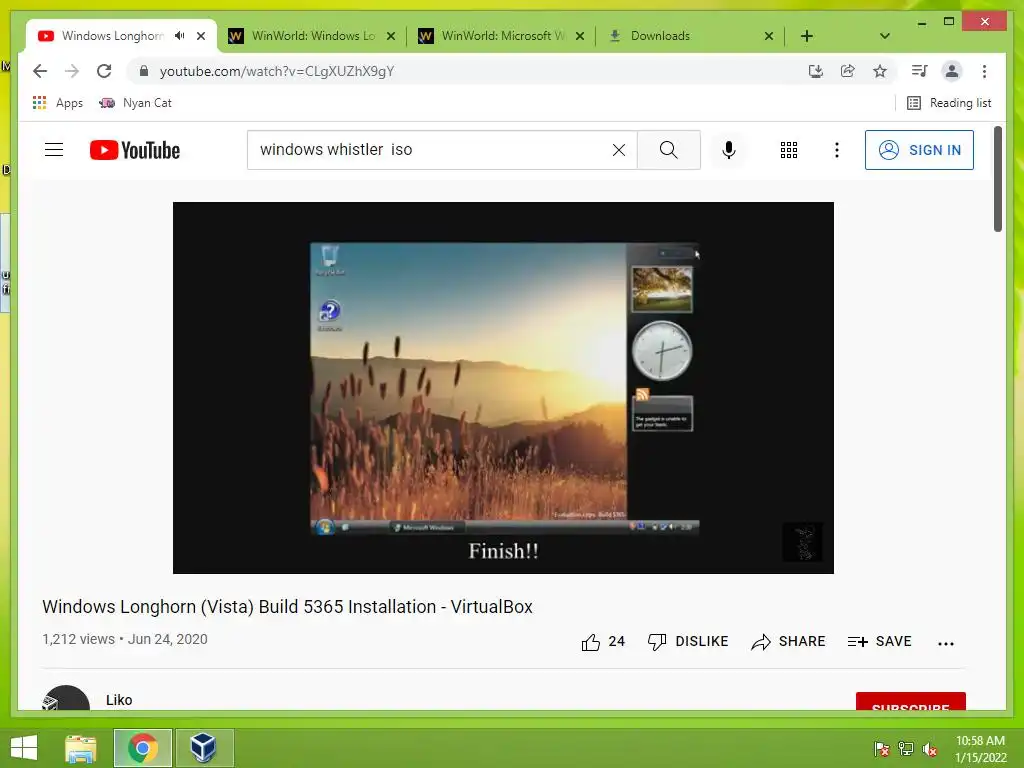Switch to WinWorld: Windows Lo tab
This screenshot has height=768, width=1024.
tap(313, 36)
